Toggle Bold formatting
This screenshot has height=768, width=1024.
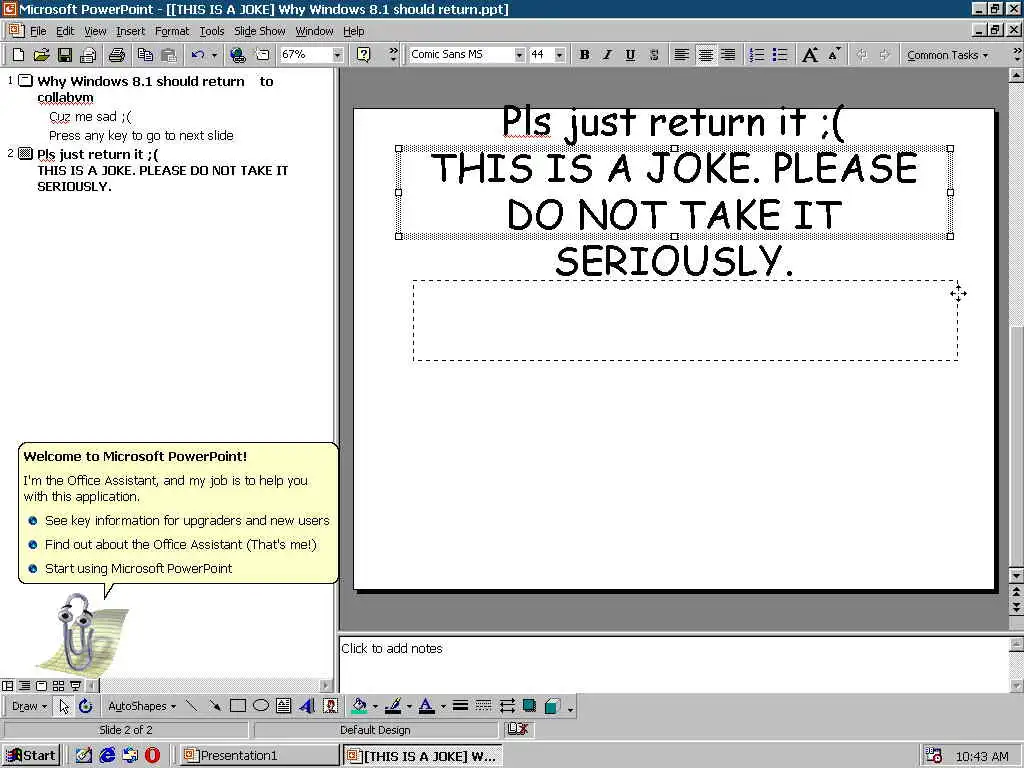584,55
